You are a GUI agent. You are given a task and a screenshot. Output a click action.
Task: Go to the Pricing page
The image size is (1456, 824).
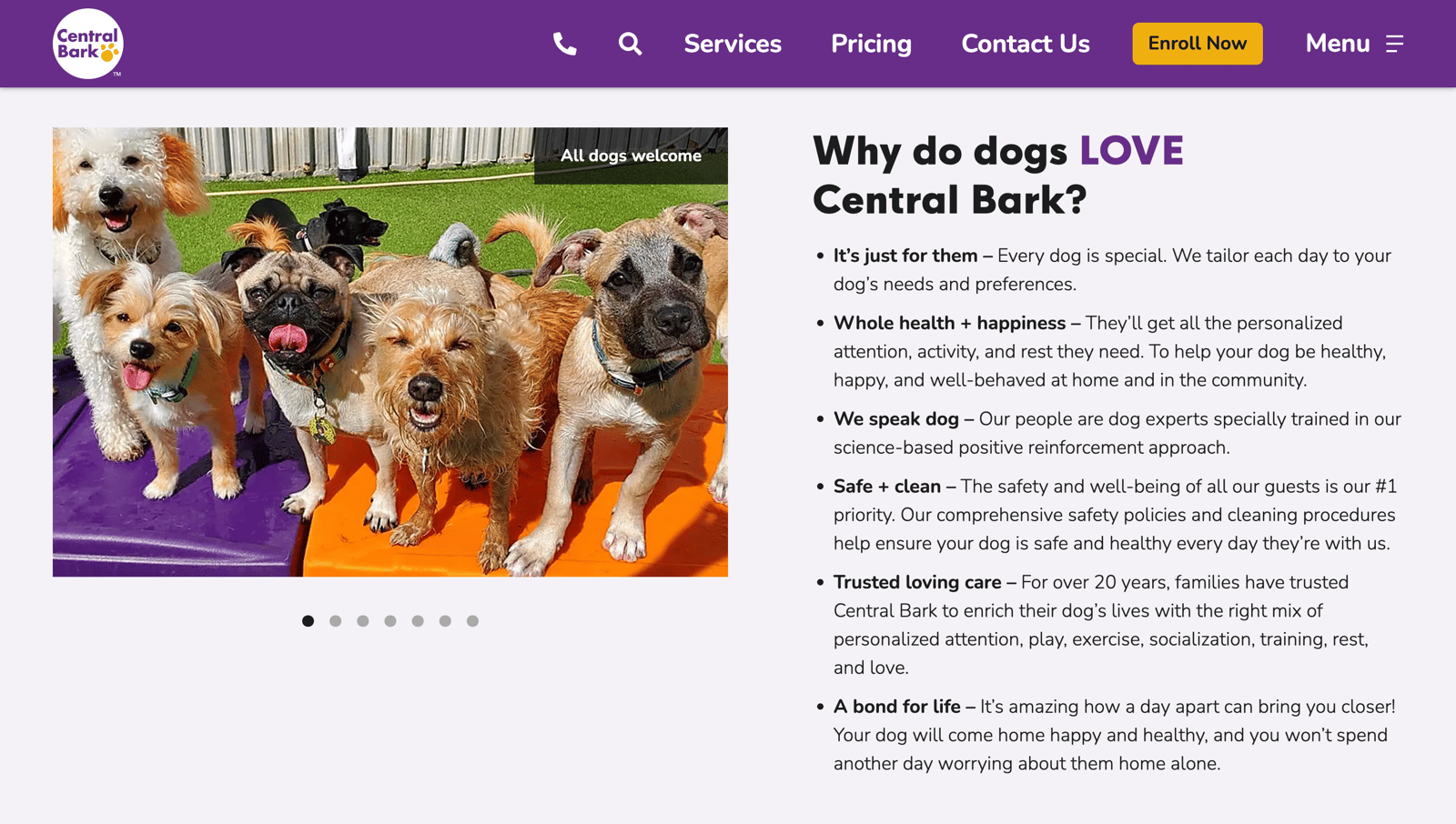click(x=870, y=44)
